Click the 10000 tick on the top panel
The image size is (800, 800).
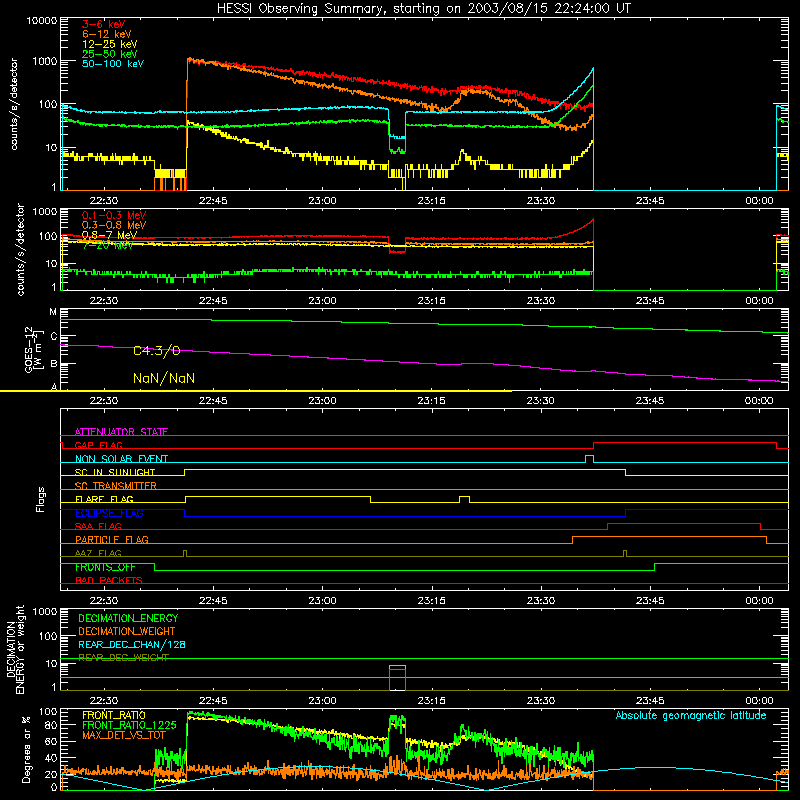click(42, 21)
